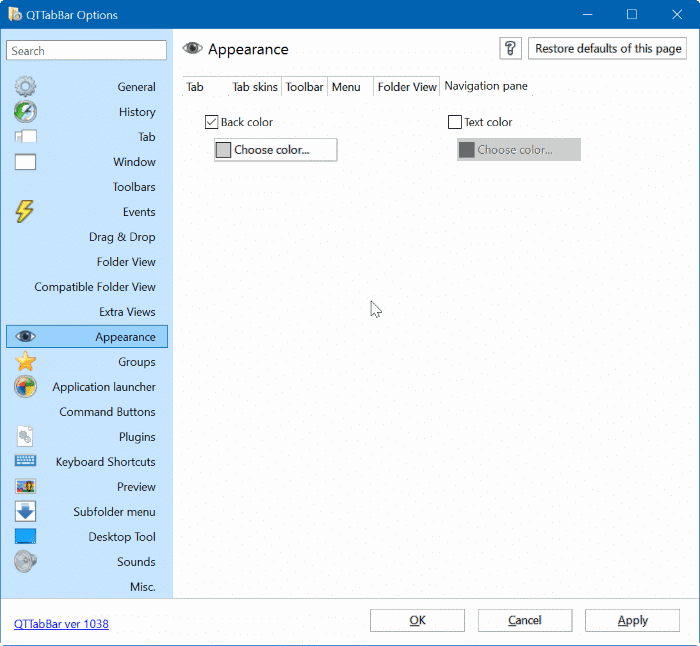Uncheck the Back color checkbox
Screen dimensions: 700x646
211,122
